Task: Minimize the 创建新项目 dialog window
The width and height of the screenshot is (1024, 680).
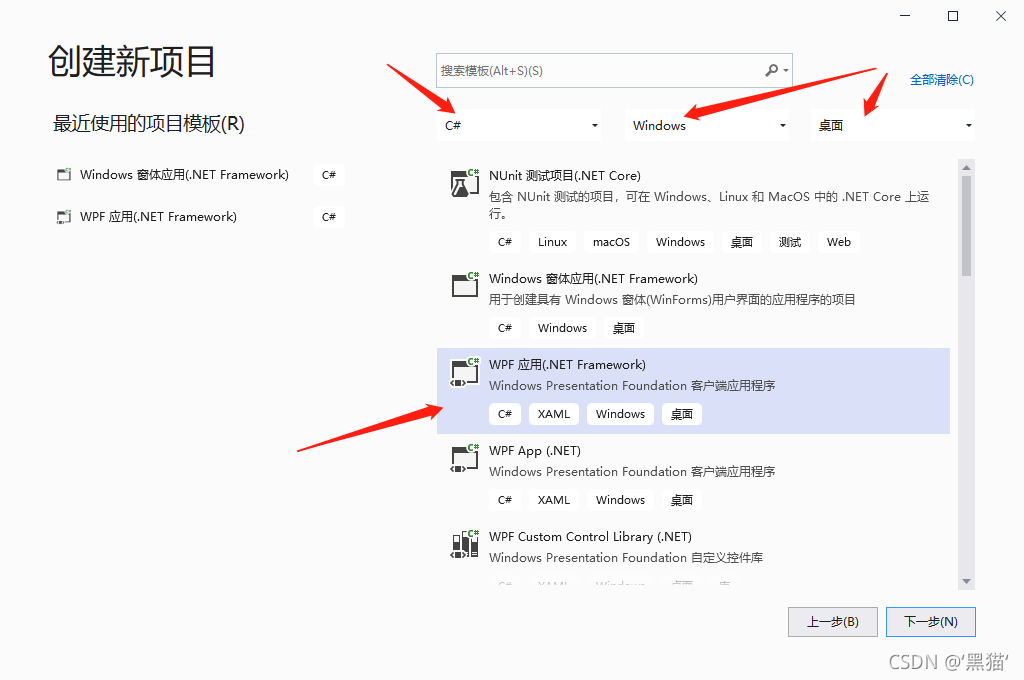Action: point(905,16)
